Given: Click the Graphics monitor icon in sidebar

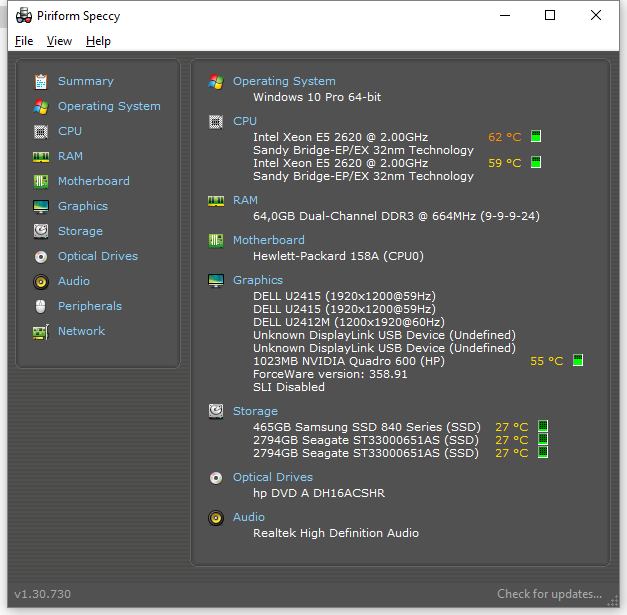Looking at the screenshot, I should 41,207.
